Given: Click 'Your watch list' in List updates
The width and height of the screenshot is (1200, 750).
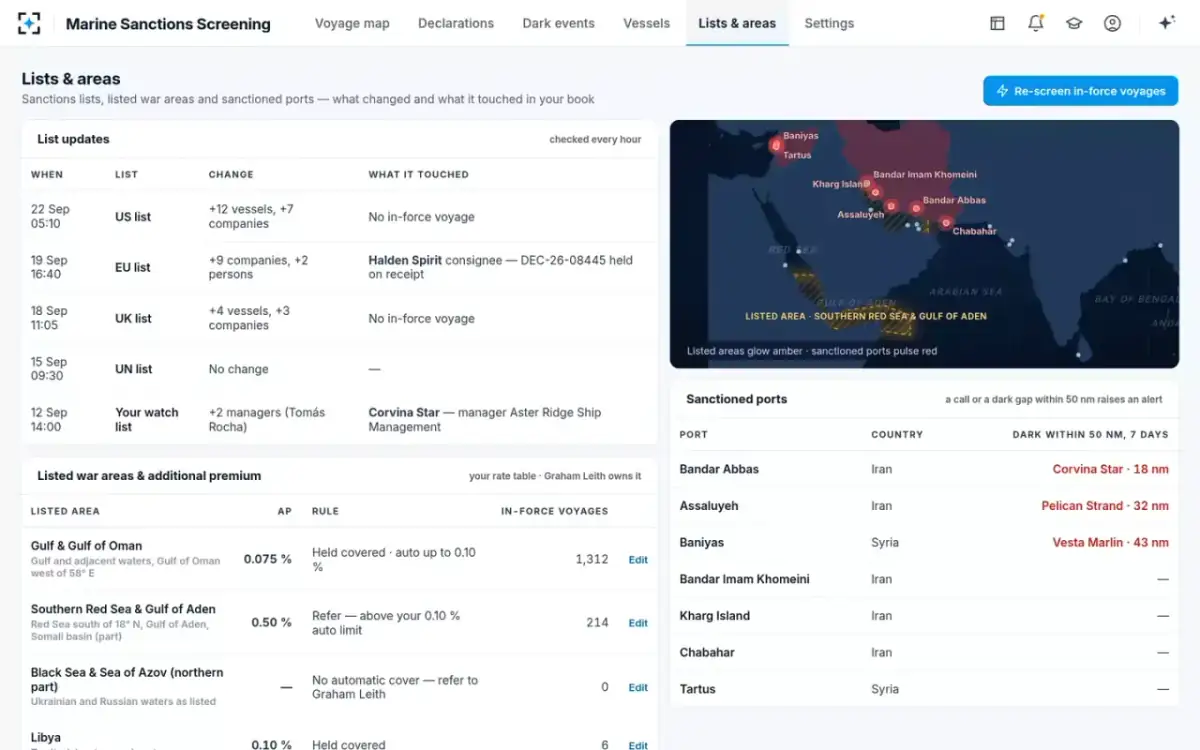Looking at the screenshot, I should [x=147, y=420].
